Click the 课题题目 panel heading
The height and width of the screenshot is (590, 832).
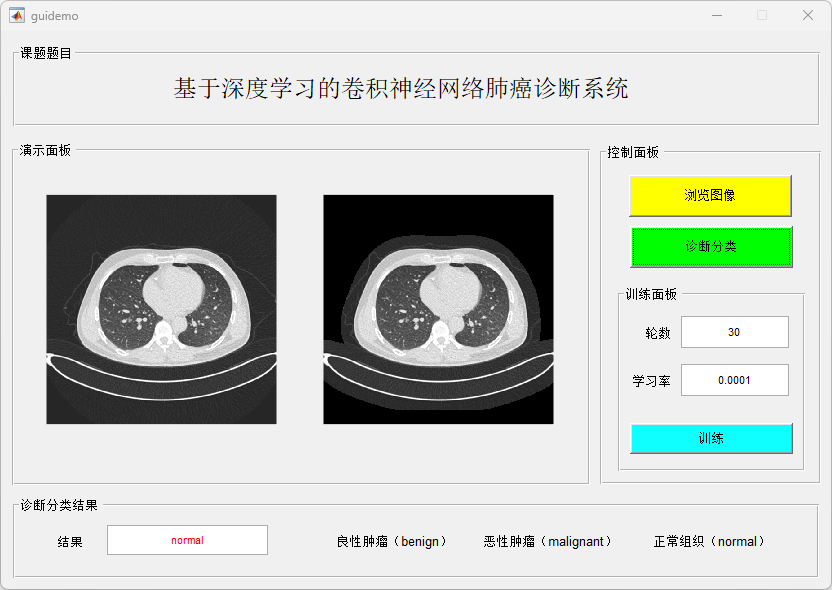[46, 53]
